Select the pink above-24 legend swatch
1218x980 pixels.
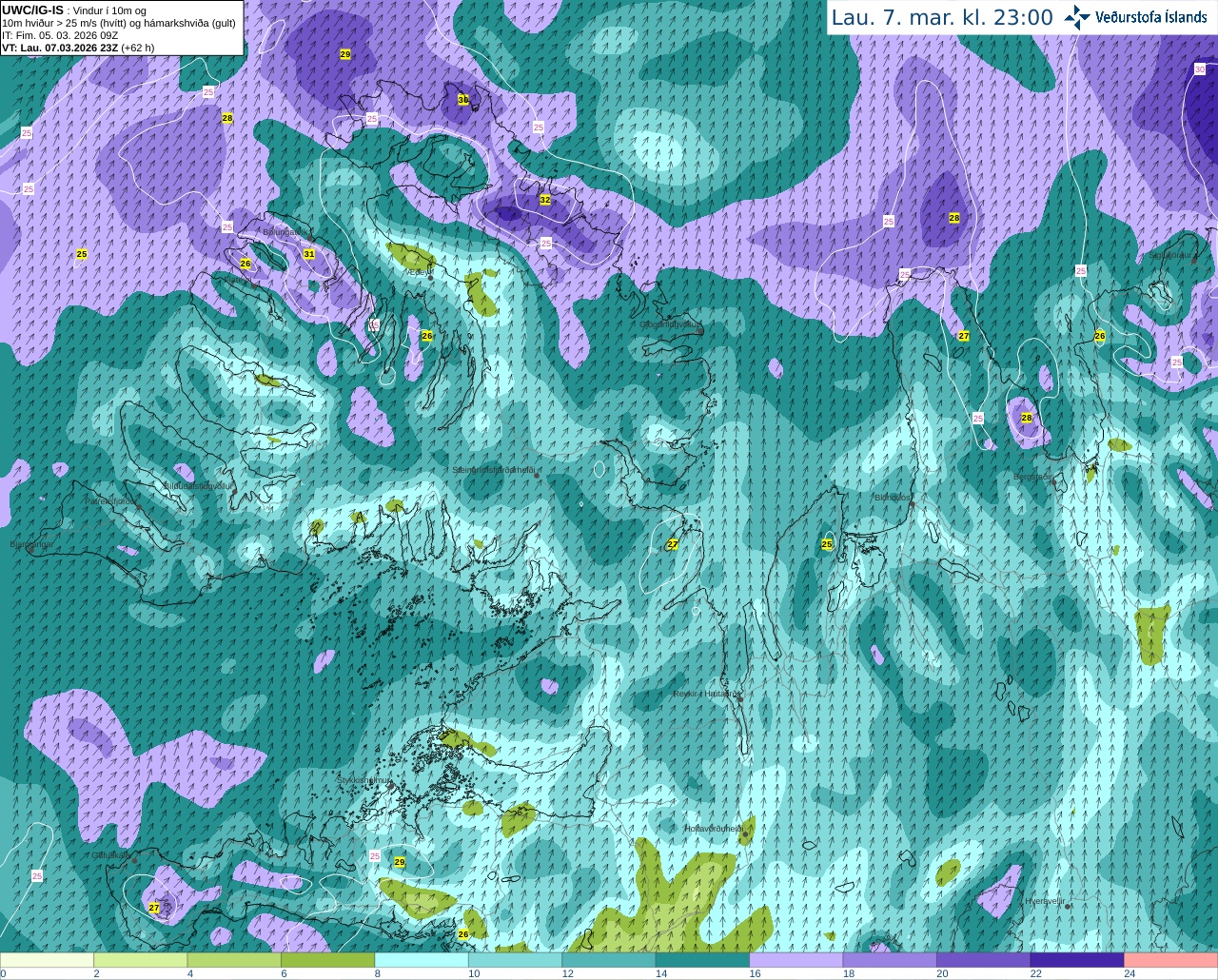click(x=1171, y=959)
